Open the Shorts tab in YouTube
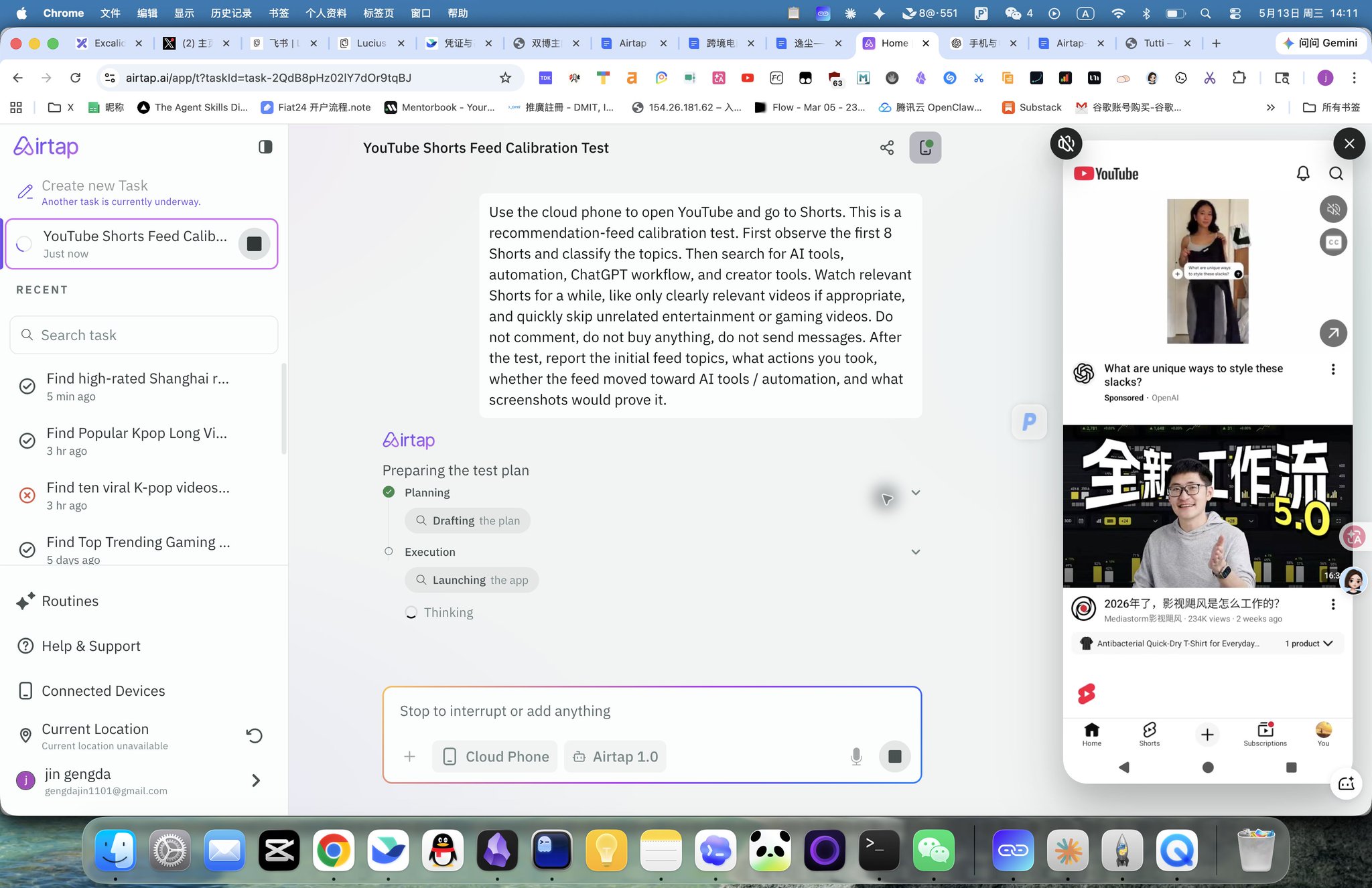Screen dimensions: 1372x888 (x=1150, y=734)
